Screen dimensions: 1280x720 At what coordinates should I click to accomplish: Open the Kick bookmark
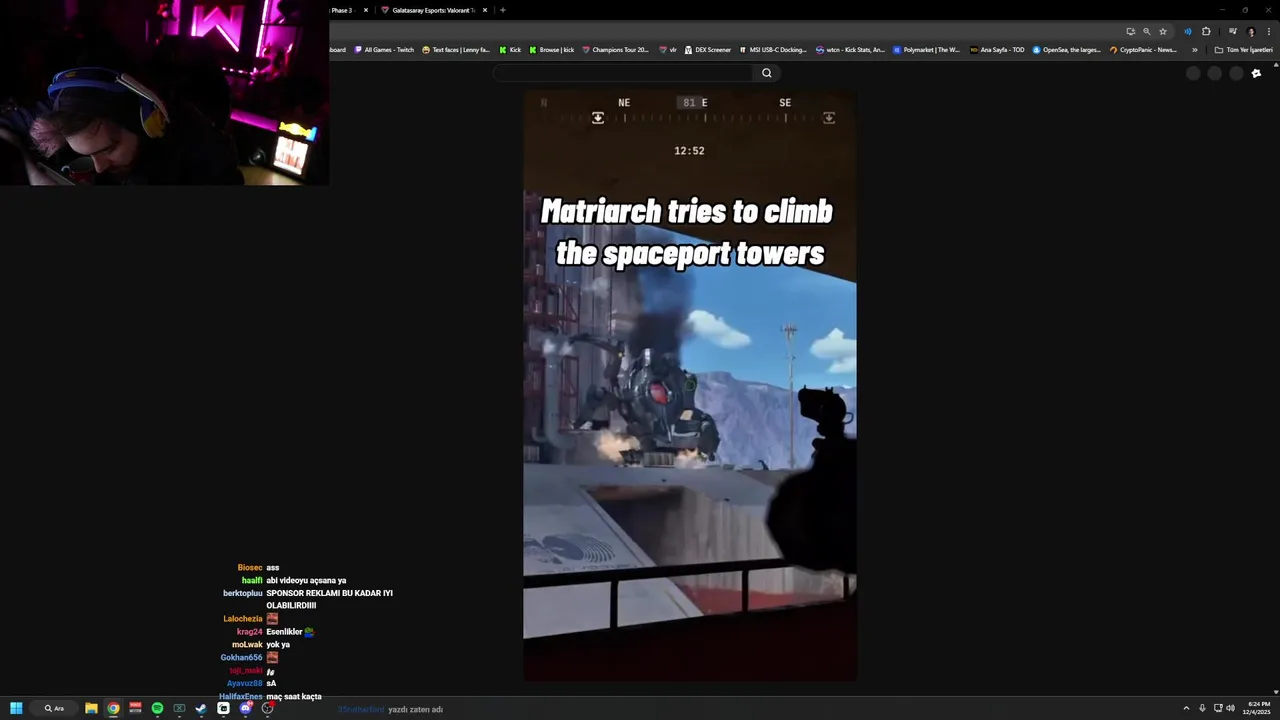[510, 50]
